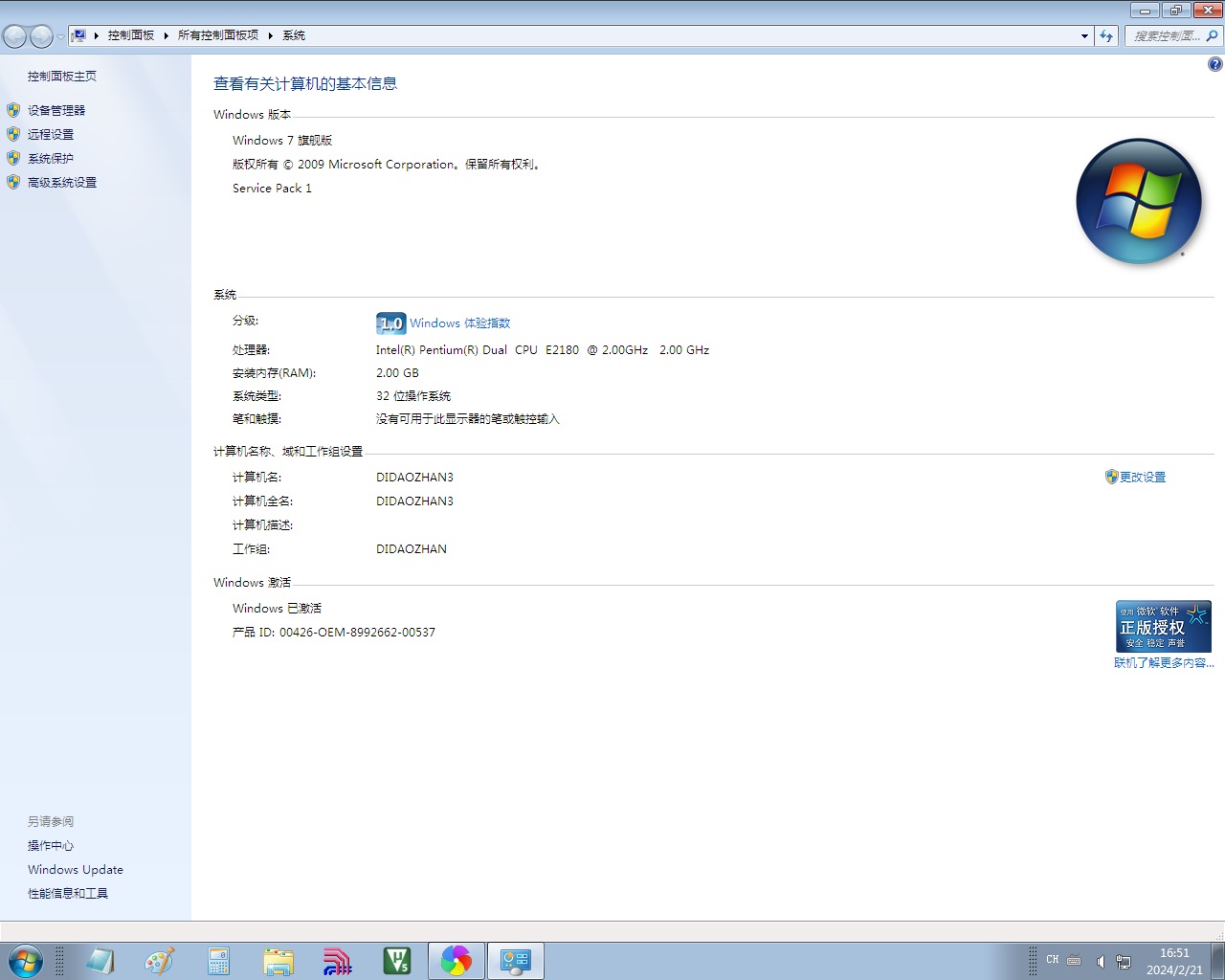Click the CH input language indicator

[1053, 960]
